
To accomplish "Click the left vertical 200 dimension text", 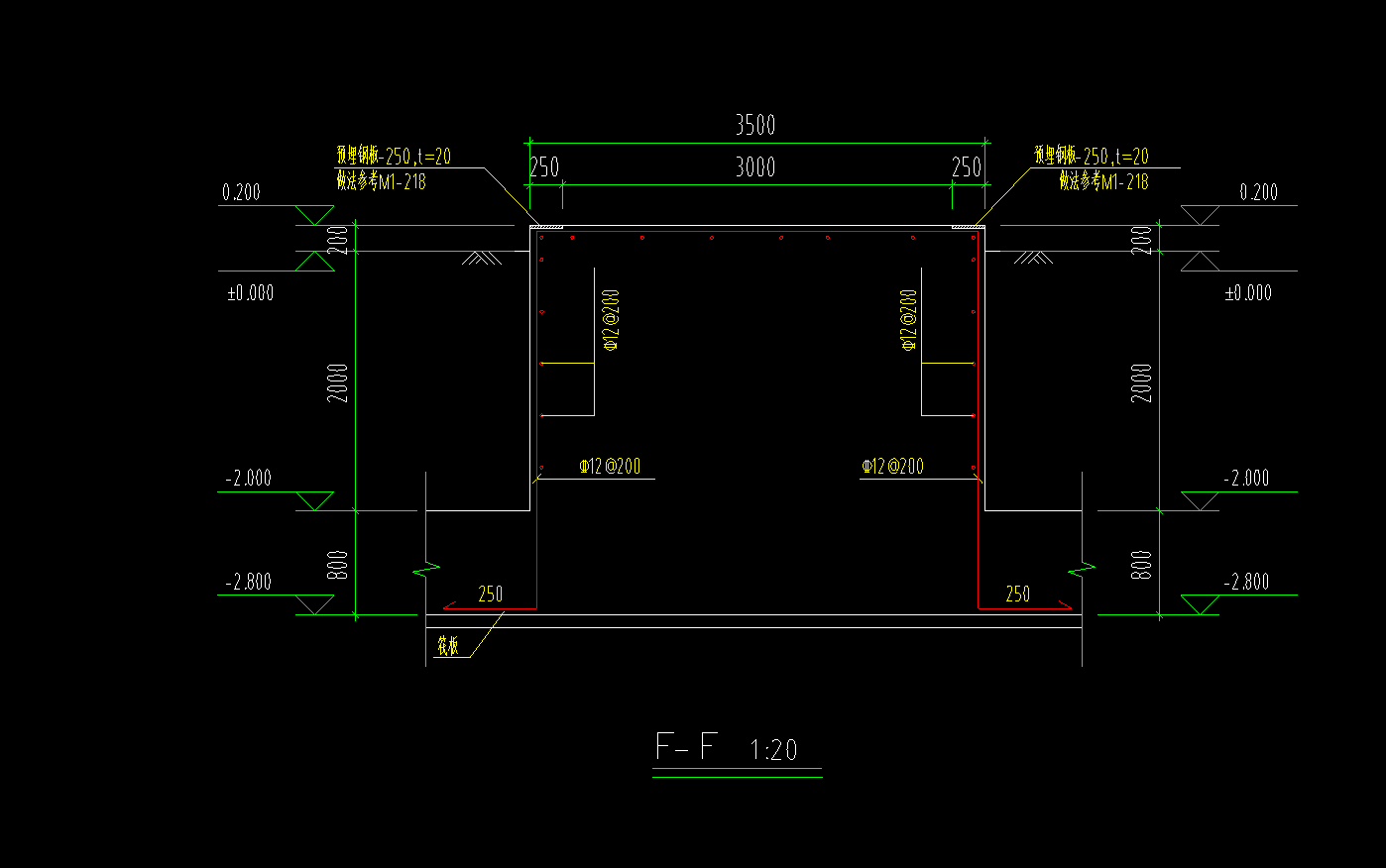I will 339,240.
